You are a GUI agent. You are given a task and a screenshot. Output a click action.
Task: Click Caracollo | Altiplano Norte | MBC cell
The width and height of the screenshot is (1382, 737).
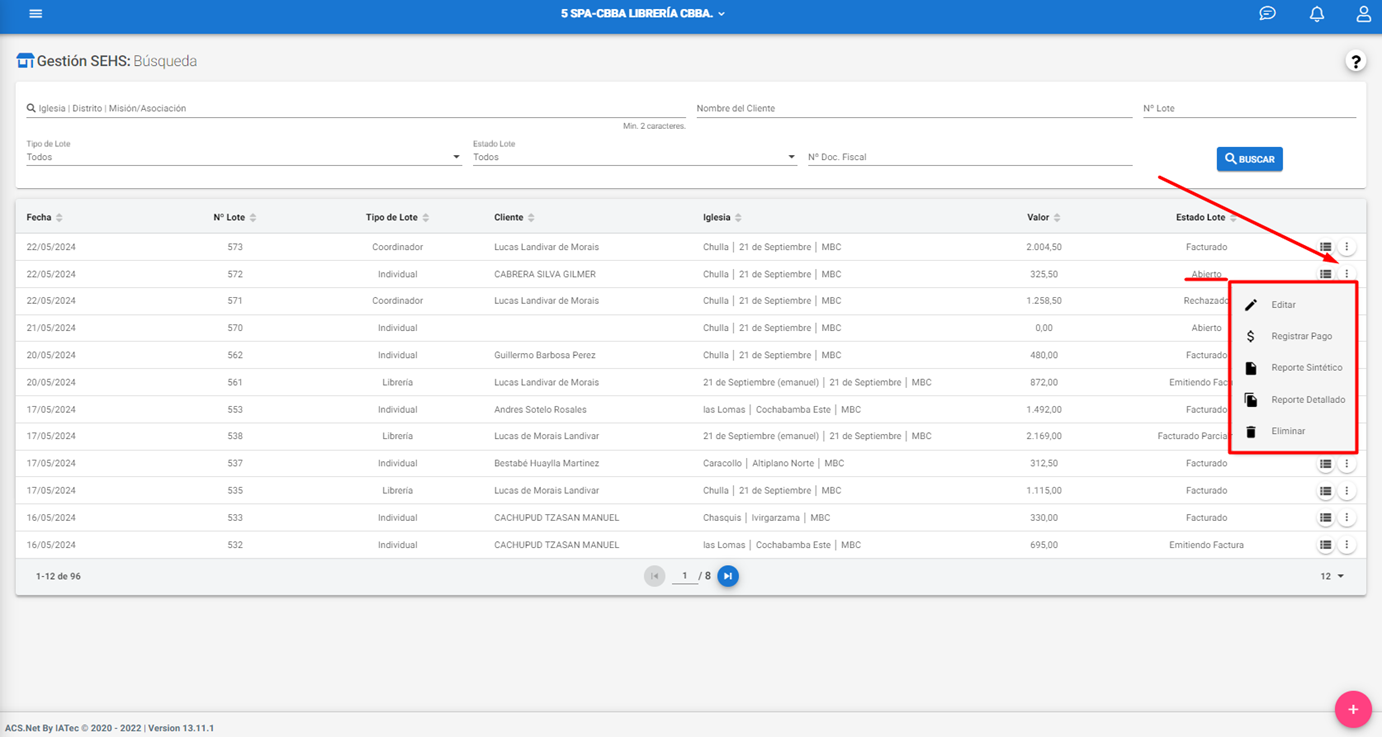774,464
